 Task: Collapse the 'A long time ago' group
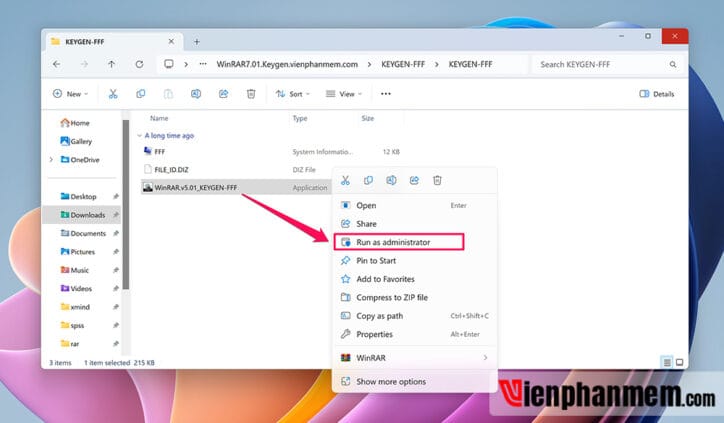click(x=139, y=135)
